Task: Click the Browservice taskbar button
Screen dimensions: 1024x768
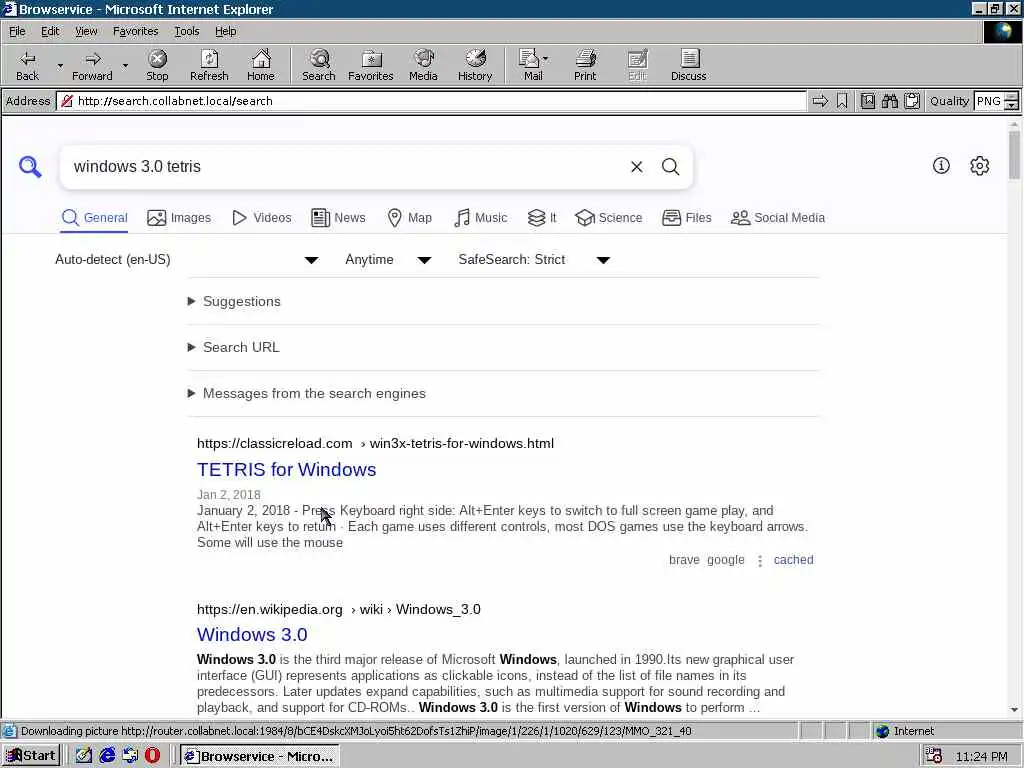Action: point(260,756)
